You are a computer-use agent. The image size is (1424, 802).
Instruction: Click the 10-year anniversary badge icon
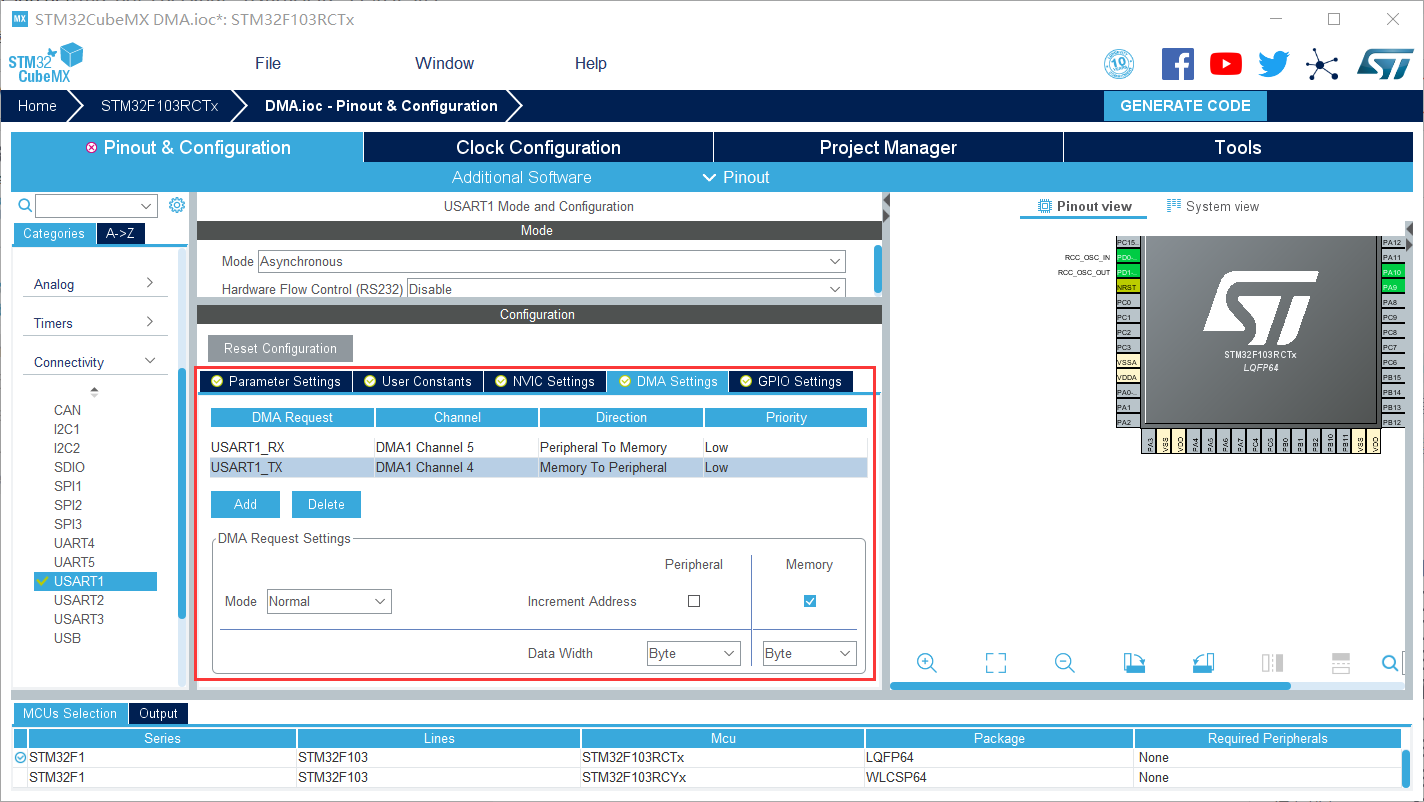pos(1119,64)
